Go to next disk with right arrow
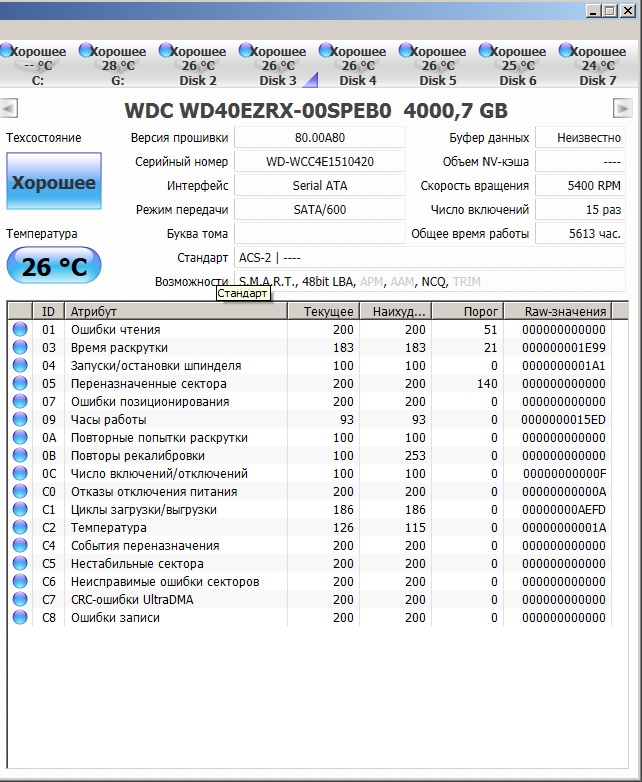This screenshot has height=782, width=642. pos(623,108)
